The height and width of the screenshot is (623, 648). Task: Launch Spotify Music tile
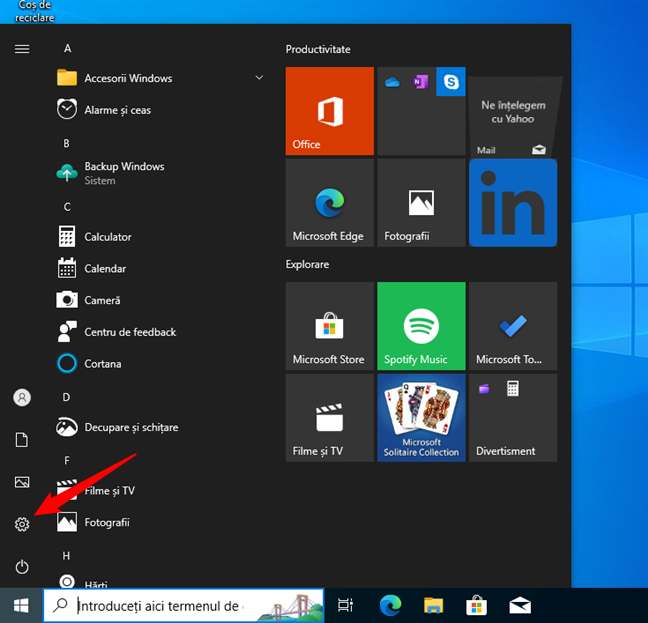(x=421, y=326)
